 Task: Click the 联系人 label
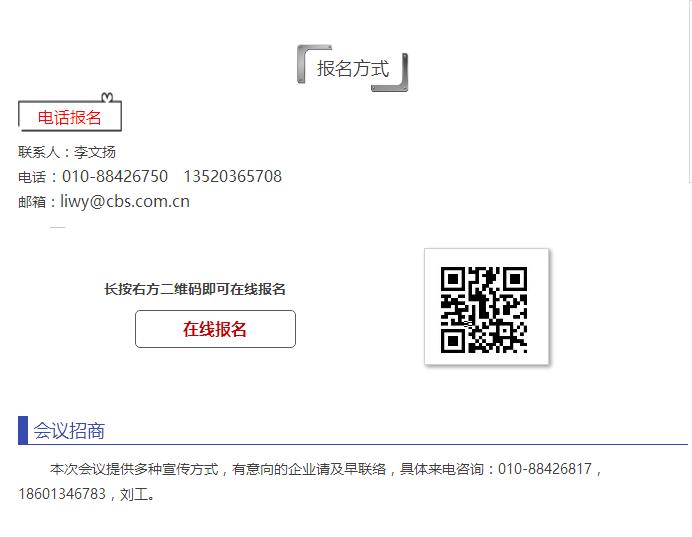pyautogui.click(x=39, y=152)
